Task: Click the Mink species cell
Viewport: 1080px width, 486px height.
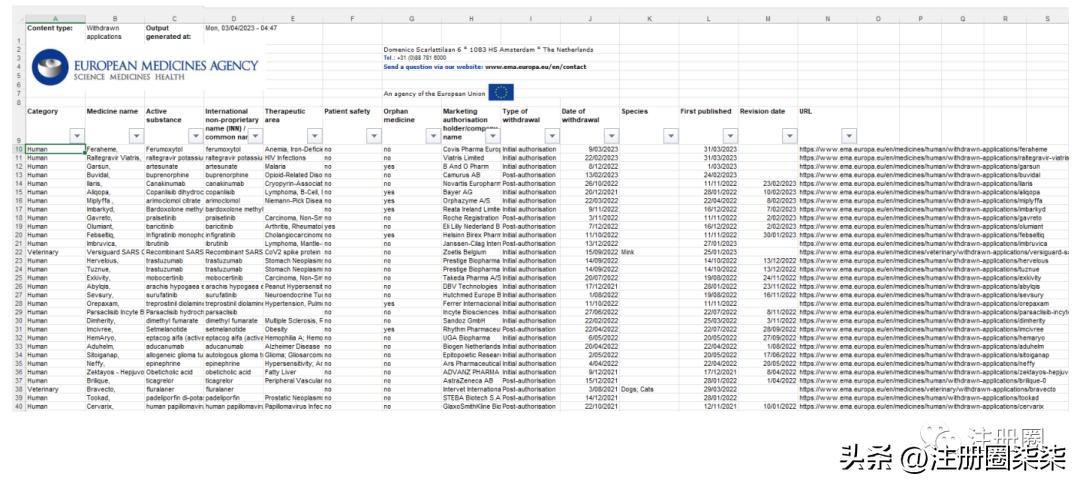Action: coord(629,252)
